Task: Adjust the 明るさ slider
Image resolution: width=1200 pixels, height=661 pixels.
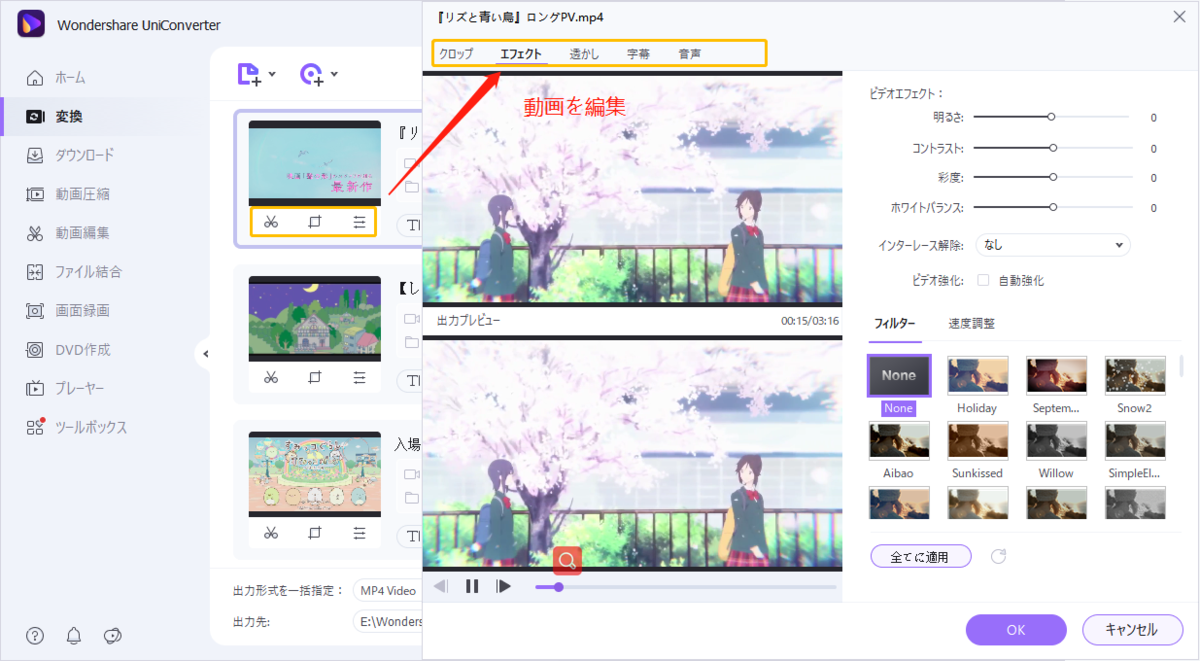Action: pyautogui.click(x=1051, y=117)
